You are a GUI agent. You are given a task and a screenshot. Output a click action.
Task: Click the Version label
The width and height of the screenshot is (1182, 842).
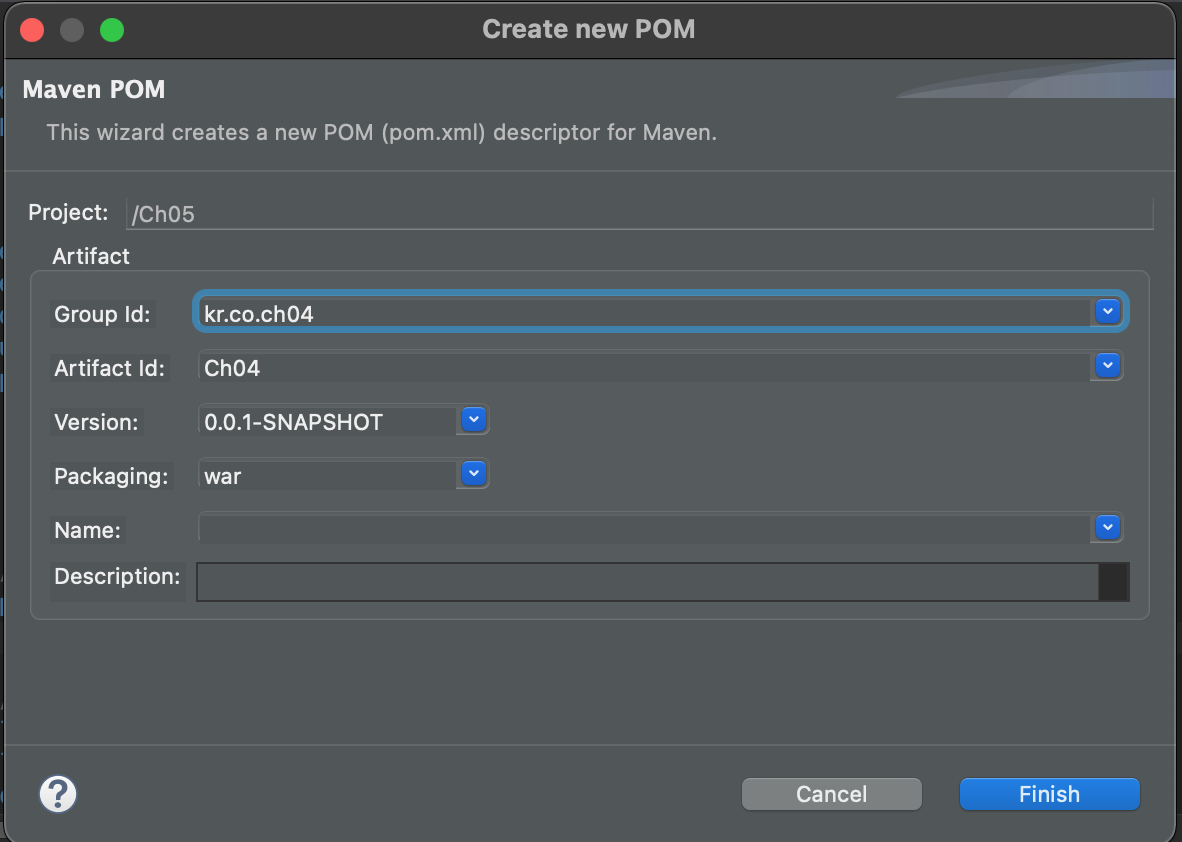96,422
